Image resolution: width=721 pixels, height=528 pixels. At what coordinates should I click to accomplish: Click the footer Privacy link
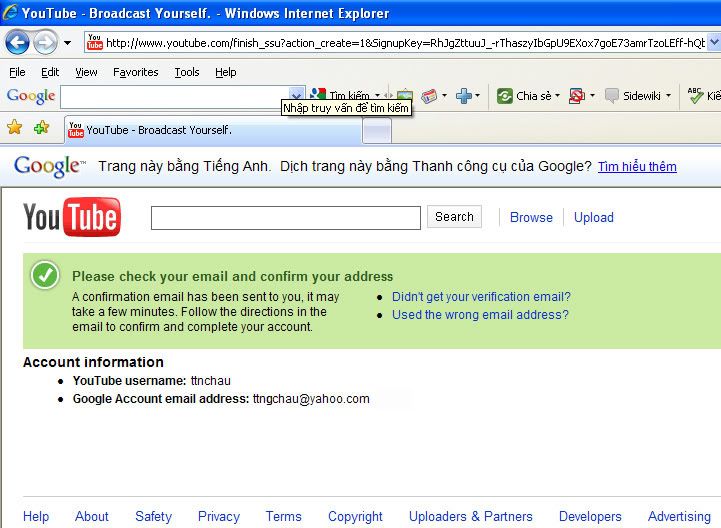tap(218, 517)
